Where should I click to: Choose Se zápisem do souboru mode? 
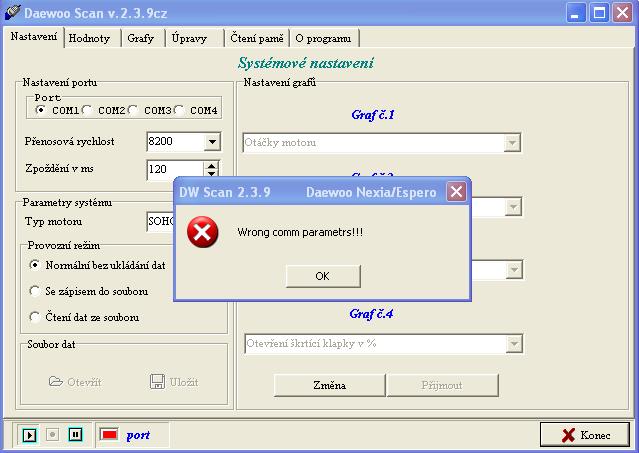pyautogui.click(x=35, y=291)
